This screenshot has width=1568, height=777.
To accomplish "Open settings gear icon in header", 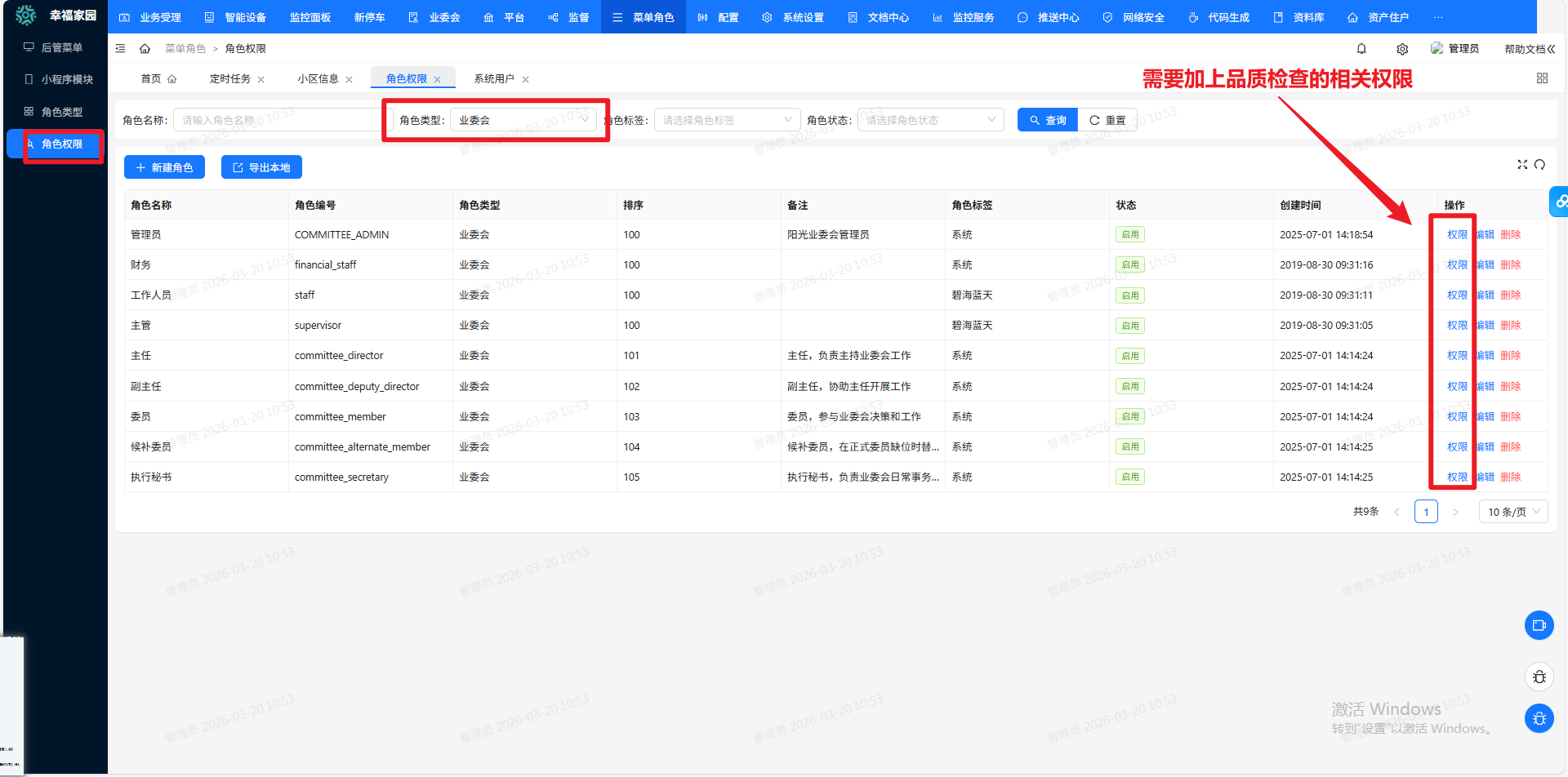I will coord(1402,49).
